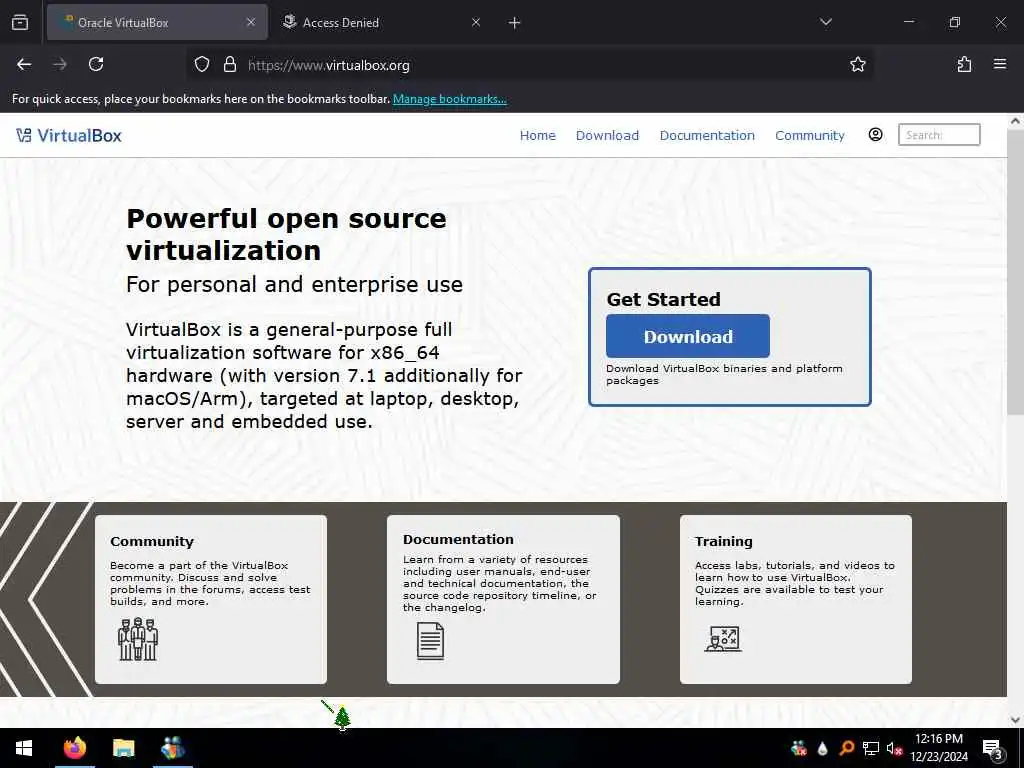This screenshot has width=1024, height=768.
Task: Click the address bar URL
Action: click(x=328, y=65)
